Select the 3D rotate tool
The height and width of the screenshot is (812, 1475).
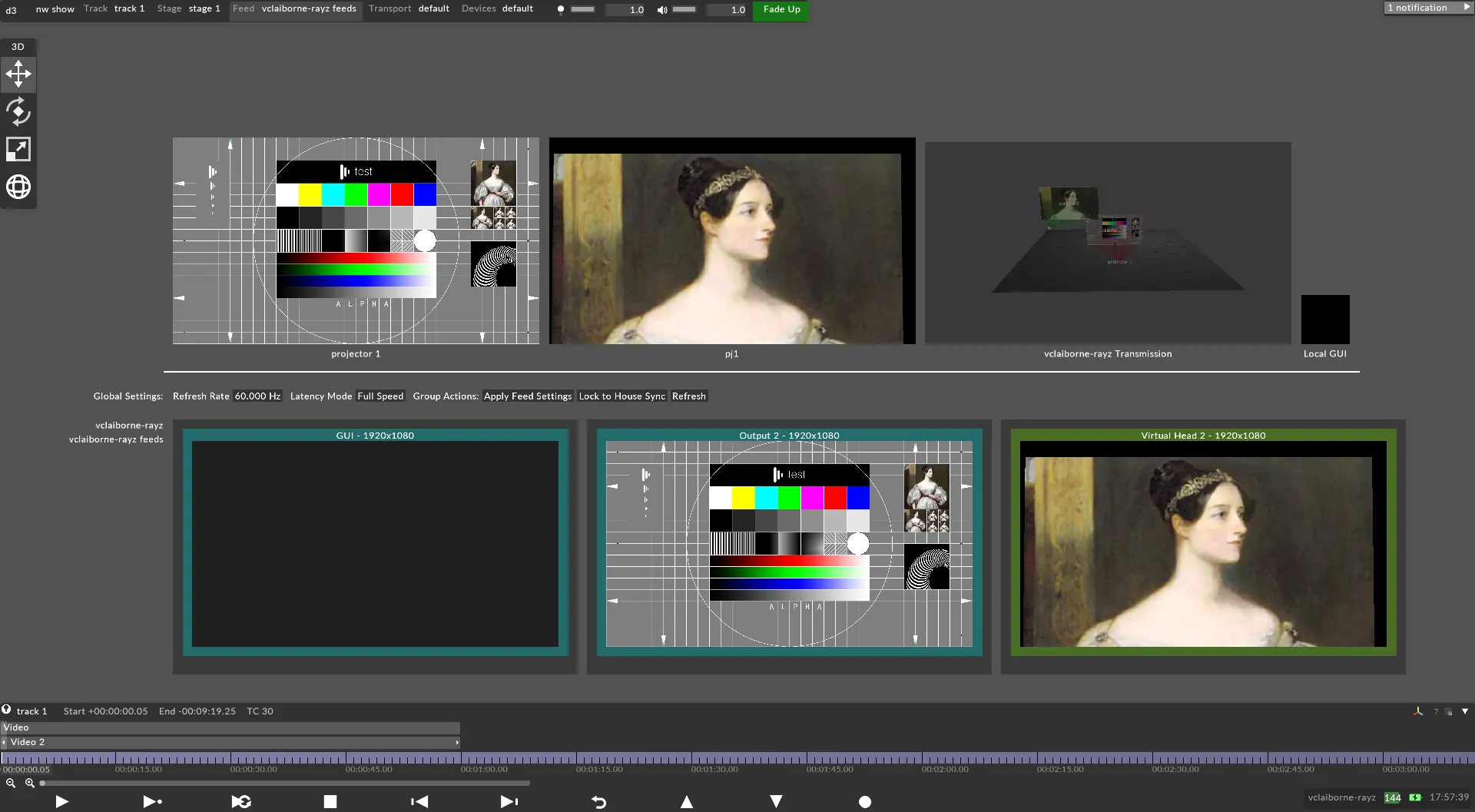(x=18, y=111)
